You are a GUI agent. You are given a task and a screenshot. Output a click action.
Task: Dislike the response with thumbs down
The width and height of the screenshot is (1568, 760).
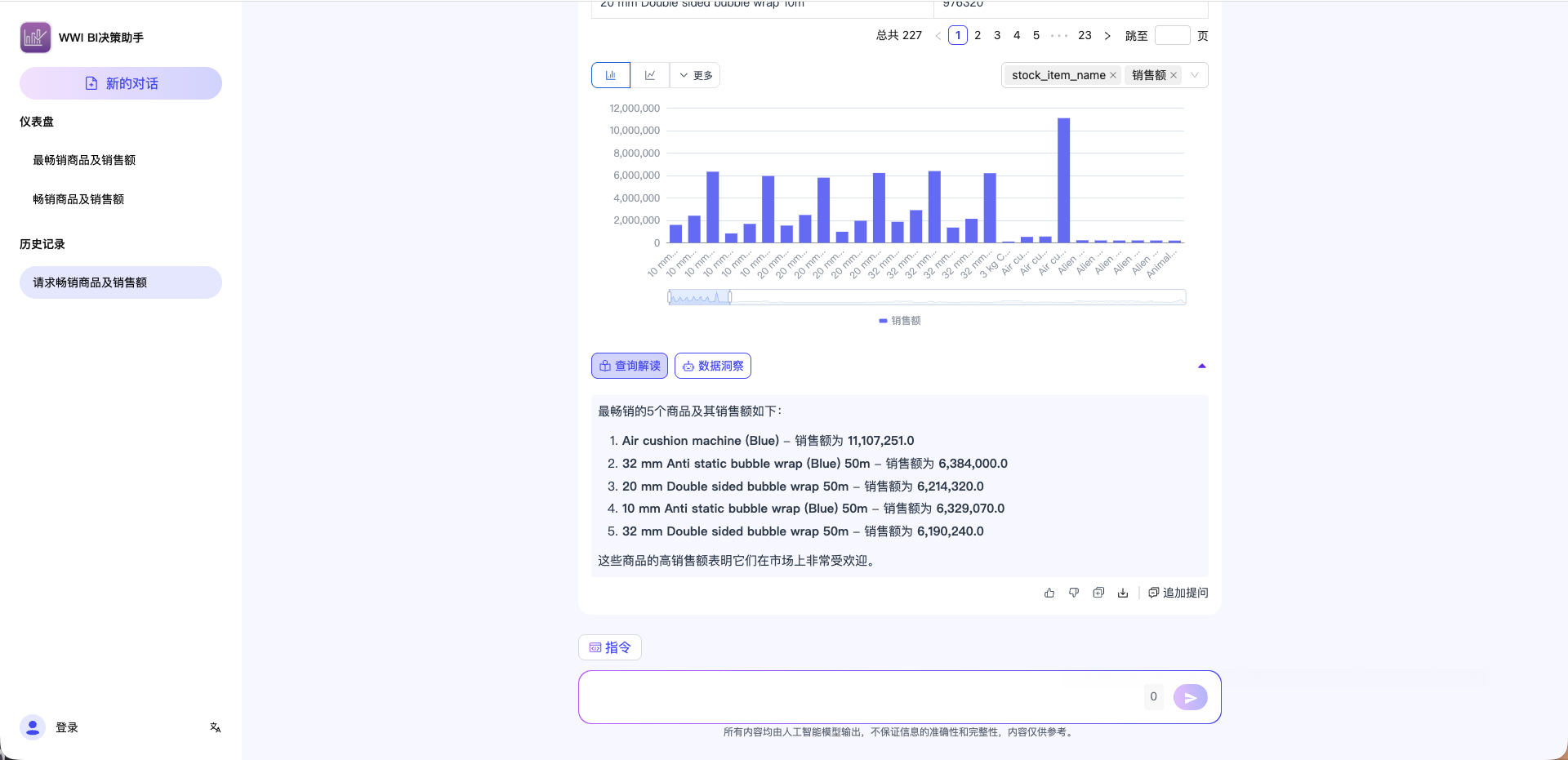pyautogui.click(x=1074, y=593)
